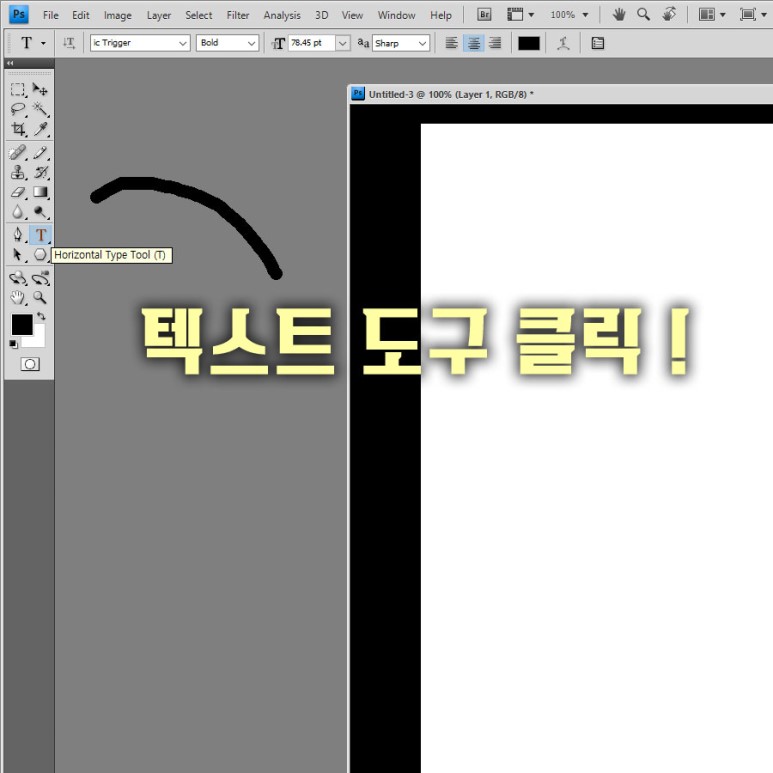The width and height of the screenshot is (773, 773).
Task: Open the Filter menu
Action: point(238,15)
